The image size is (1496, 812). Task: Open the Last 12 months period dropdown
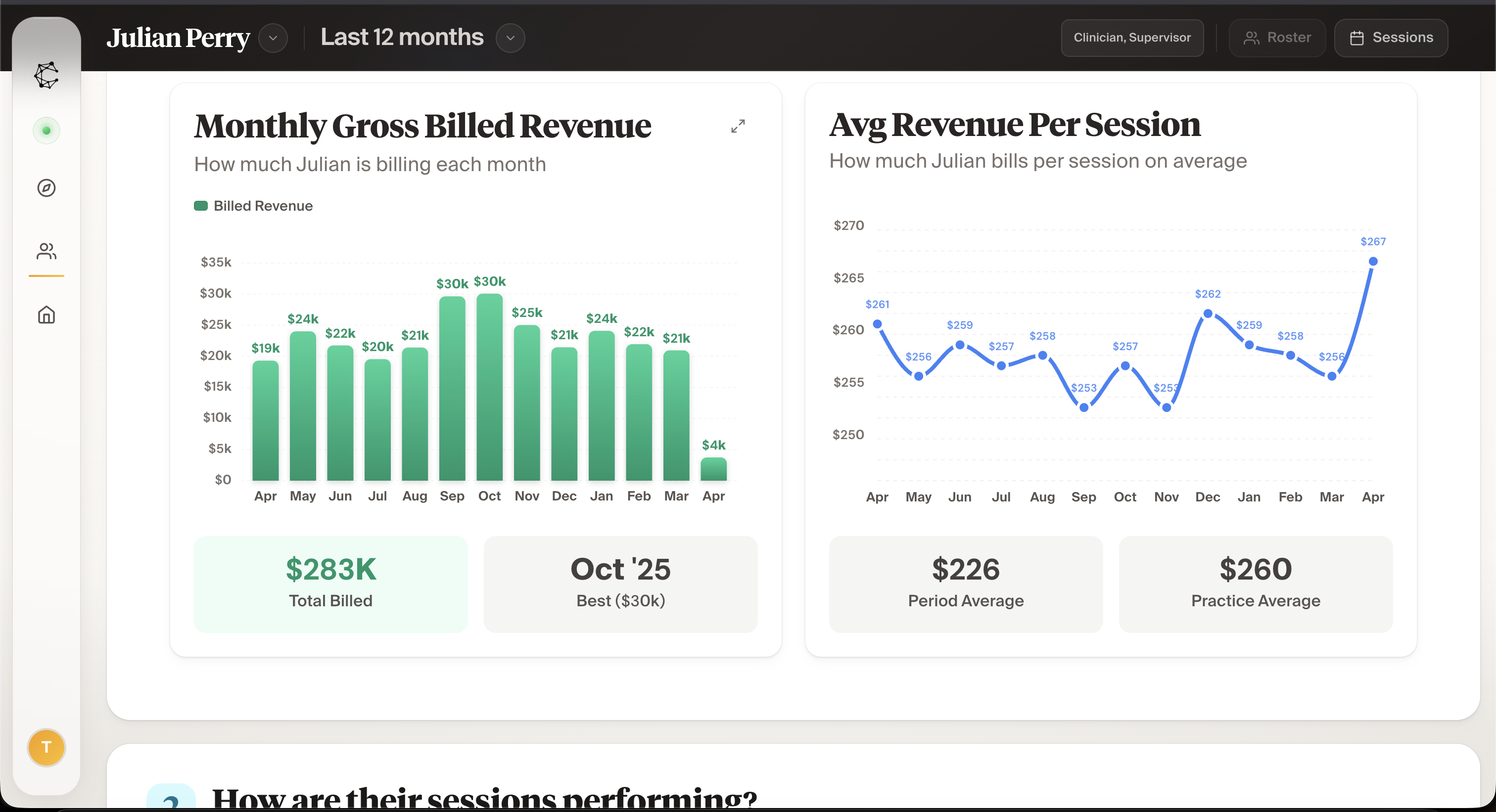(x=511, y=38)
